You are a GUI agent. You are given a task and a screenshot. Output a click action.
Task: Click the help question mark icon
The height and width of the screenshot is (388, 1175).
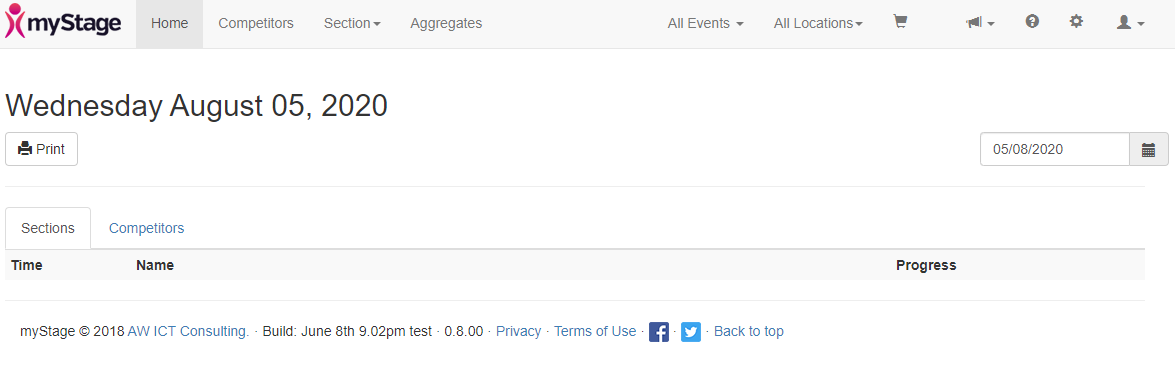click(1032, 22)
